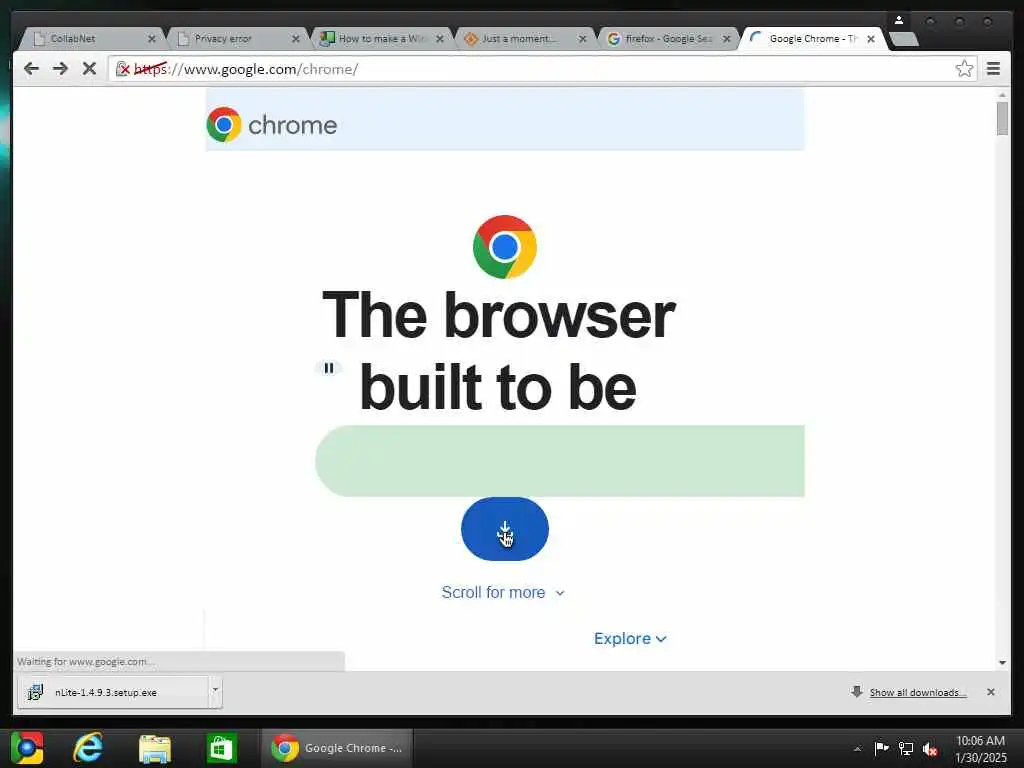Close the Privacy error tab
1024x768 pixels.
pyautogui.click(x=295, y=39)
